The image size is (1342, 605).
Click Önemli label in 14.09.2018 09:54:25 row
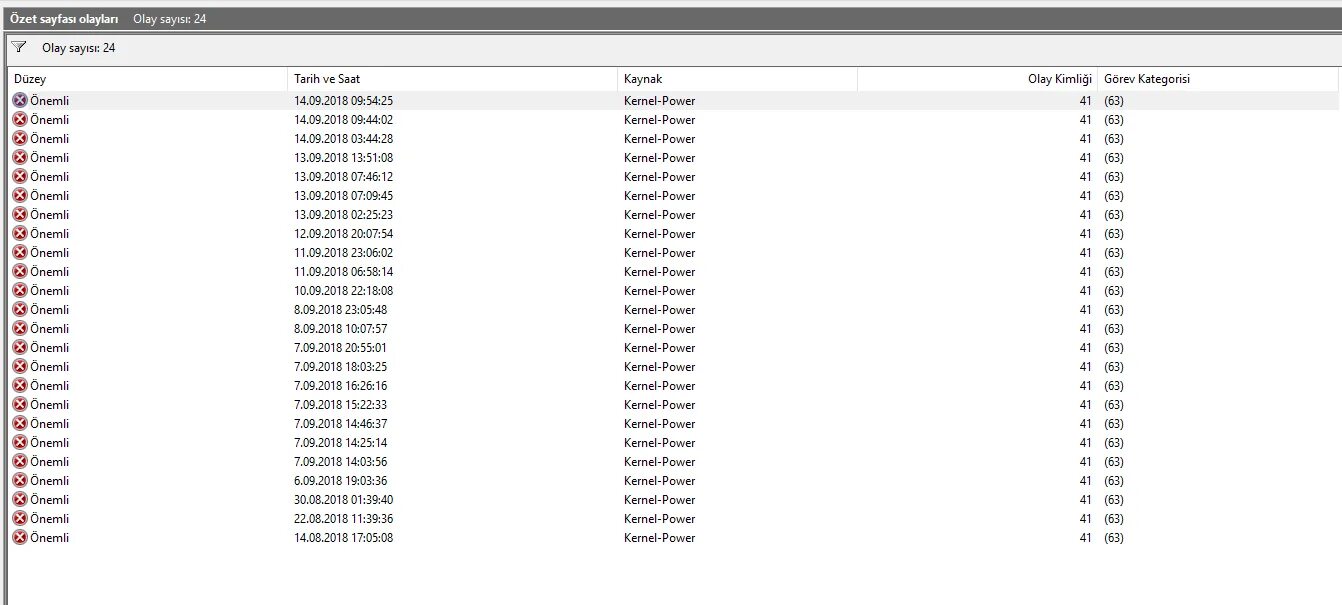[50, 100]
